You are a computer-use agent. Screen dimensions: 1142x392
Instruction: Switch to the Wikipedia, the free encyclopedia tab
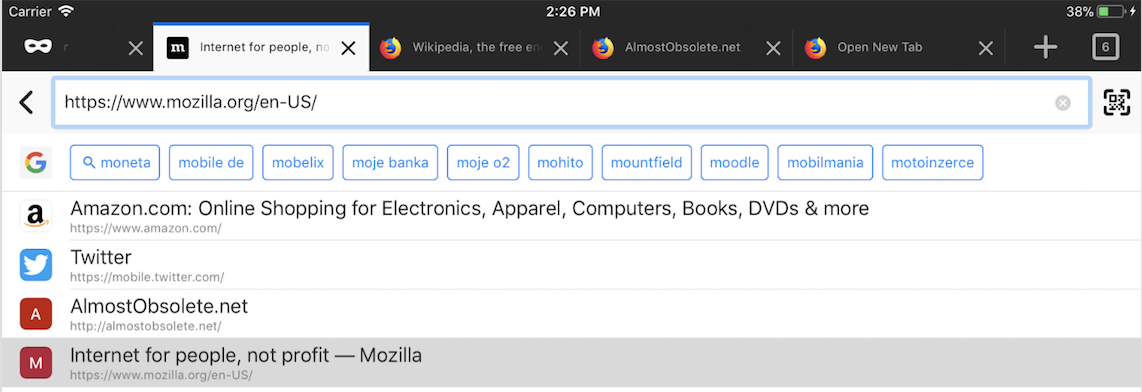tap(473, 48)
